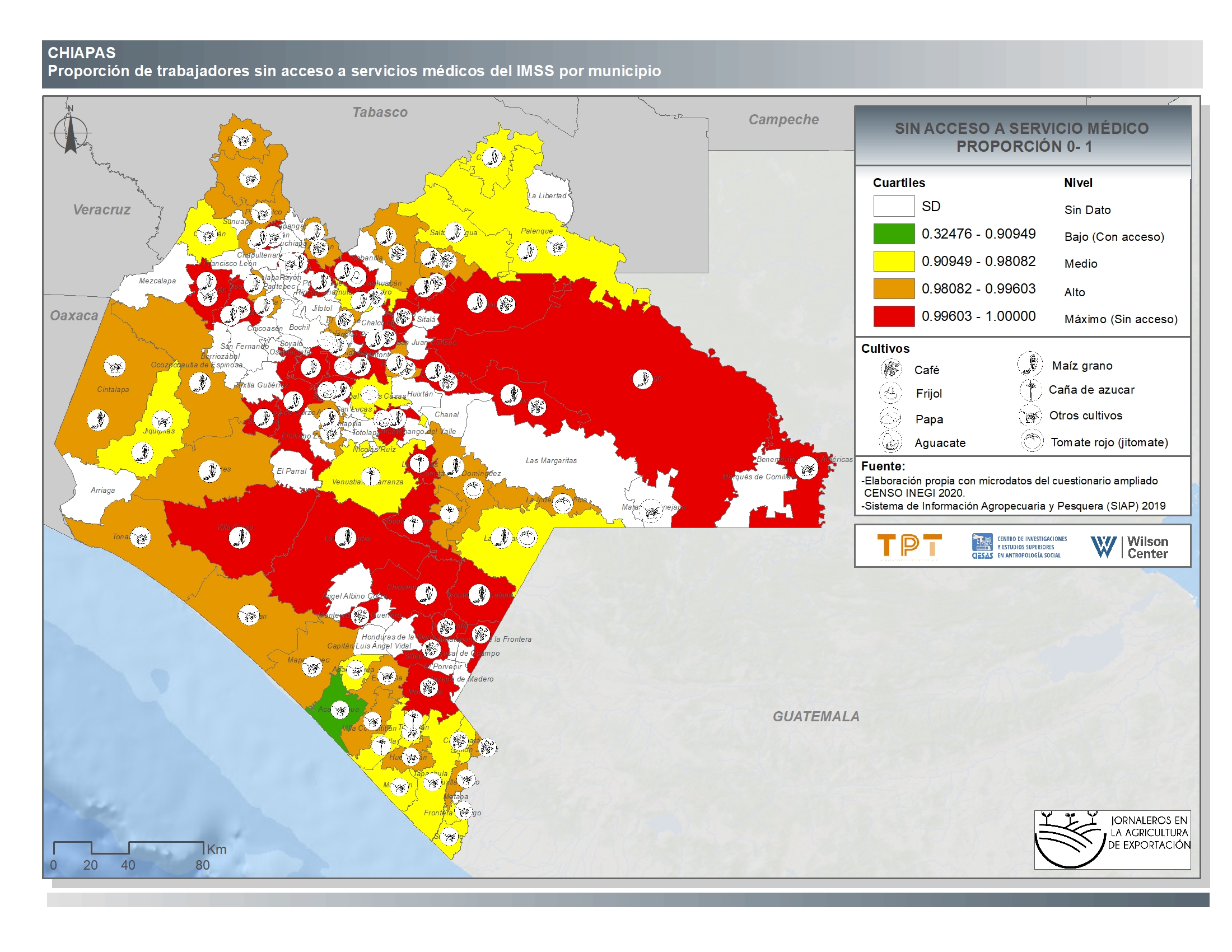Click the north arrow compass icon
Screen dimensions: 1232x952
[x=71, y=134]
